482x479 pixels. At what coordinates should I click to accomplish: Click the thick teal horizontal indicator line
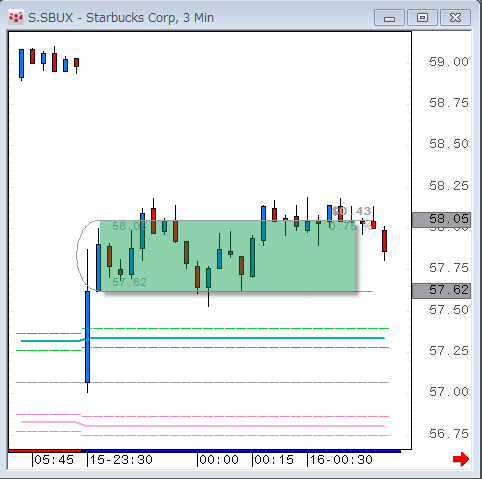pos(203,338)
